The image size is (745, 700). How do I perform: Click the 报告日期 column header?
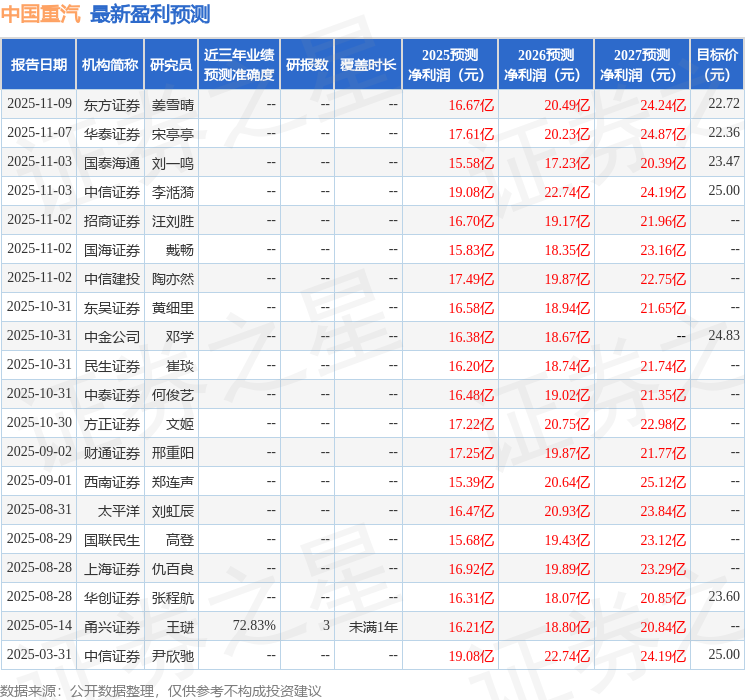(x=38, y=65)
